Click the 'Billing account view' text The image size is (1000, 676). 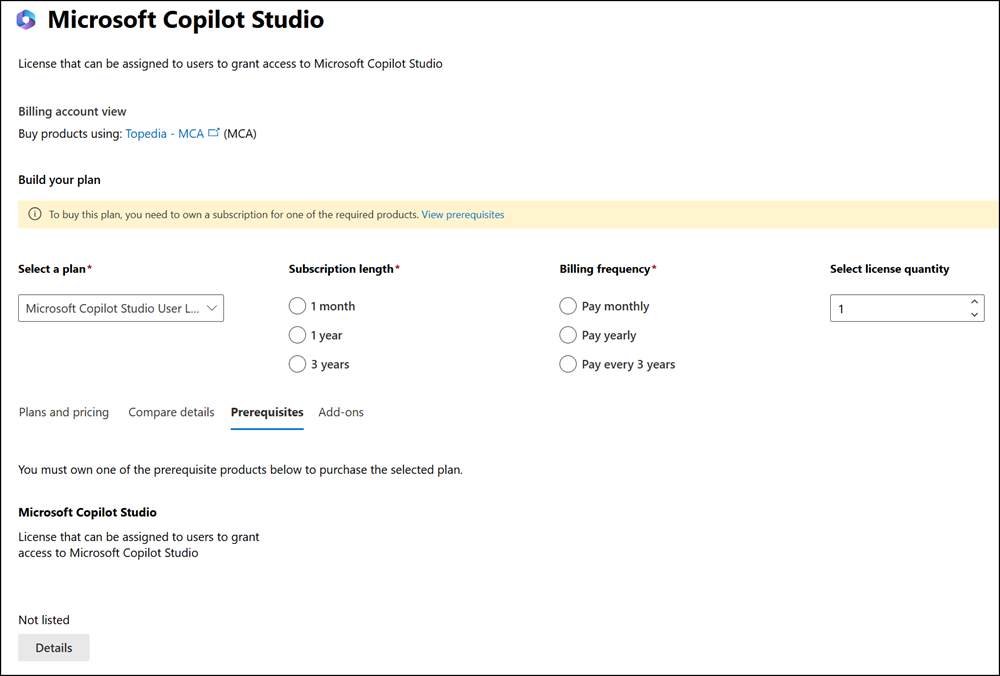pos(72,111)
